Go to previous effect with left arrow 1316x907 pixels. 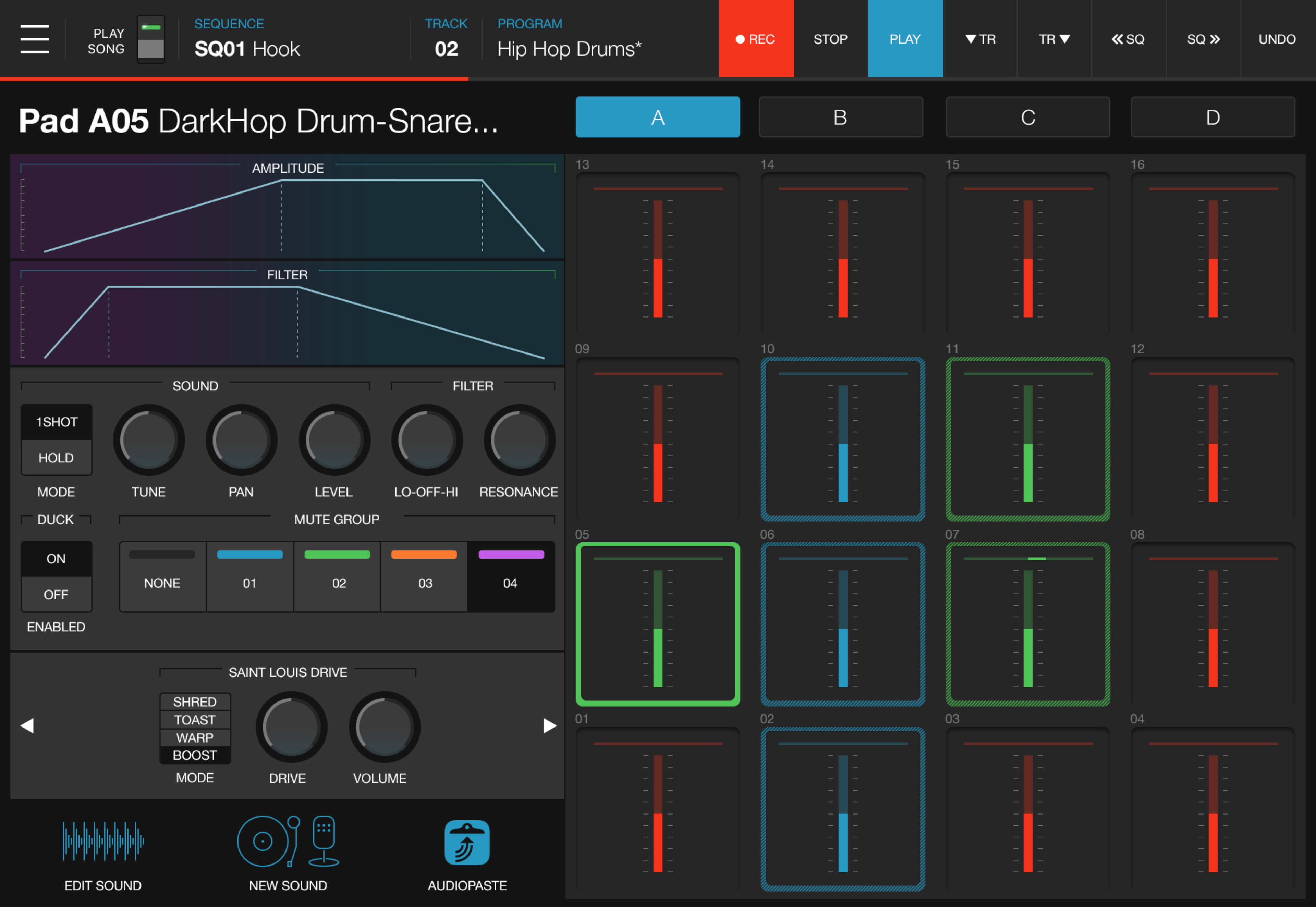(27, 726)
